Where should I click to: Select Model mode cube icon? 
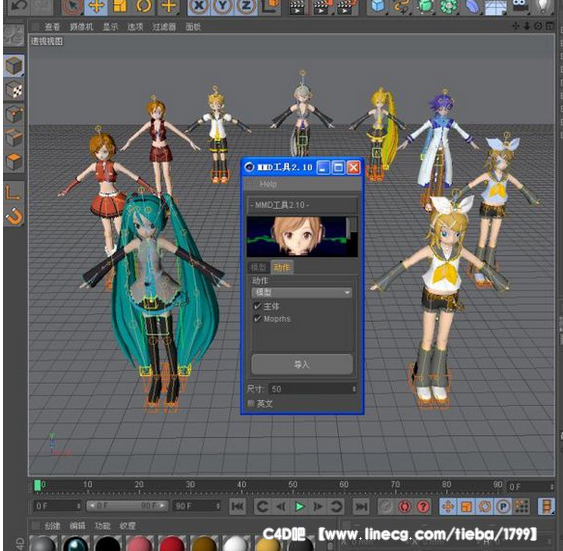[x=14, y=66]
